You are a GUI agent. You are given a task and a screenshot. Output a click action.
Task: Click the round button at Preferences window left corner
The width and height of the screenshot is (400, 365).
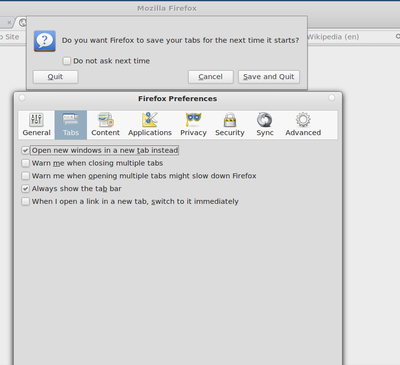pyautogui.click(x=22, y=98)
